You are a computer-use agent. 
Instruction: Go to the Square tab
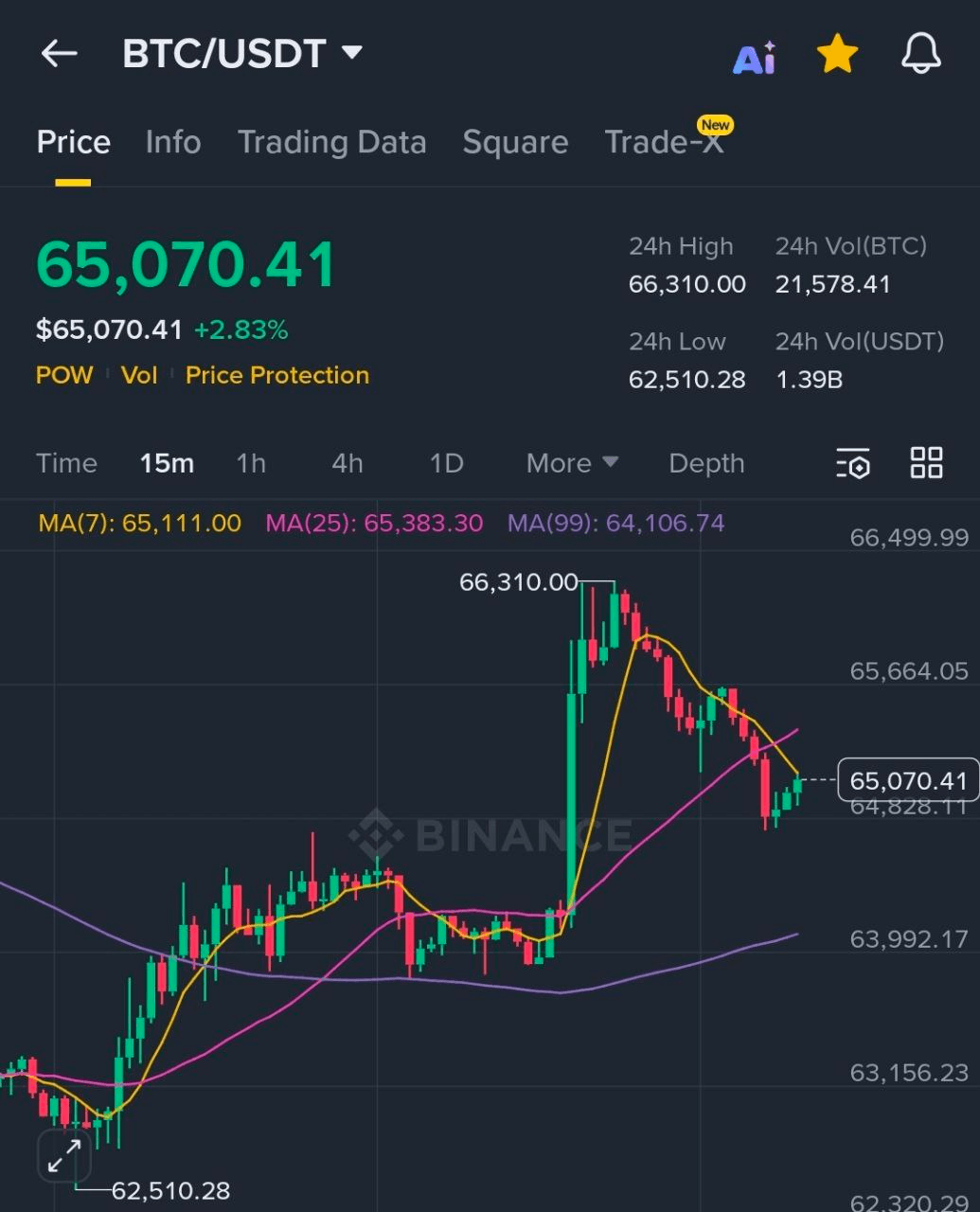coord(515,142)
